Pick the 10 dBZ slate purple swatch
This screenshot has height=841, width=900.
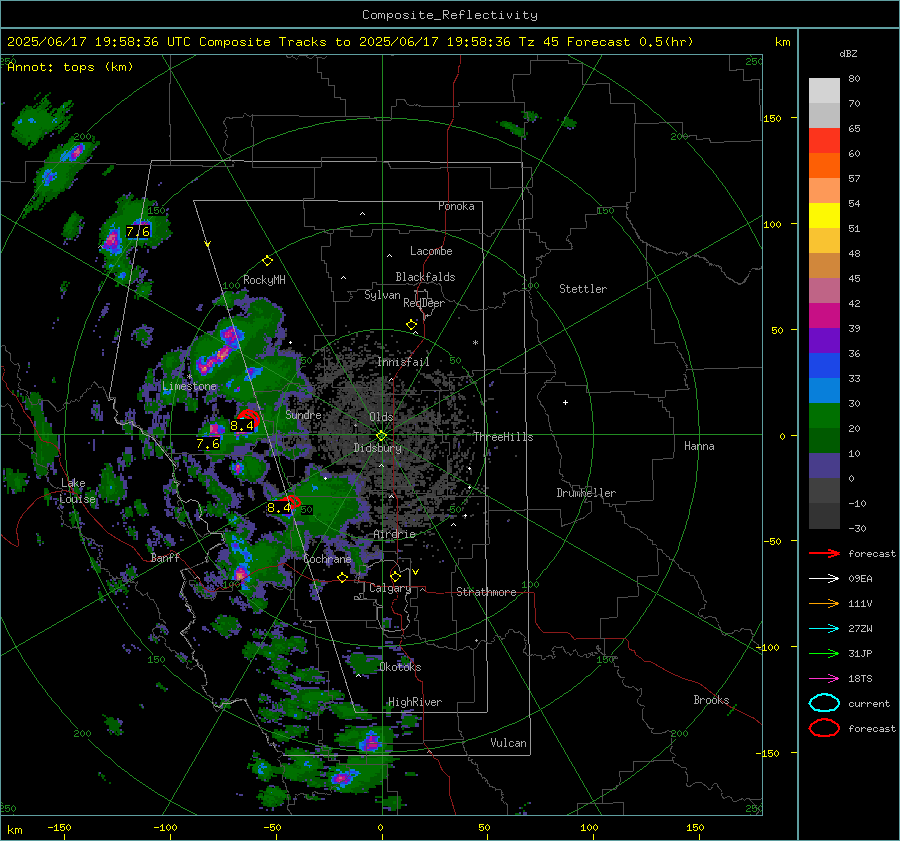point(824,465)
